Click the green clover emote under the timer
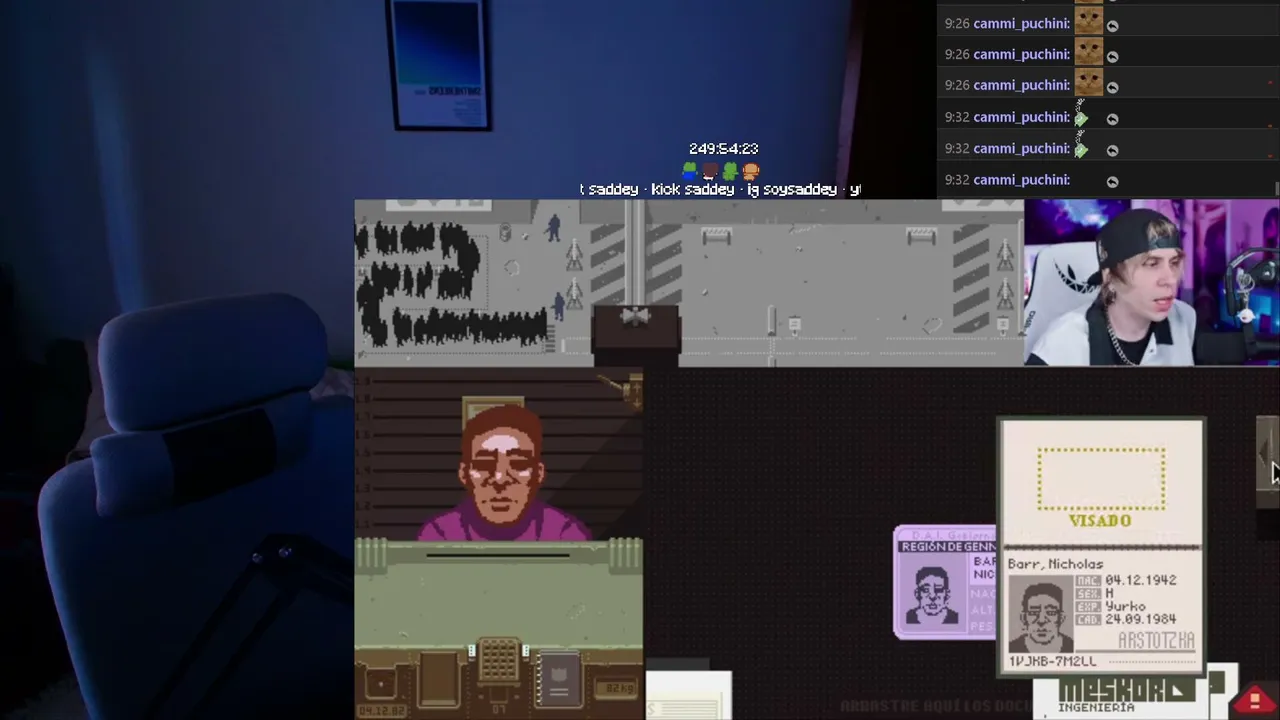Viewport: 1280px width, 720px height. pos(730,171)
